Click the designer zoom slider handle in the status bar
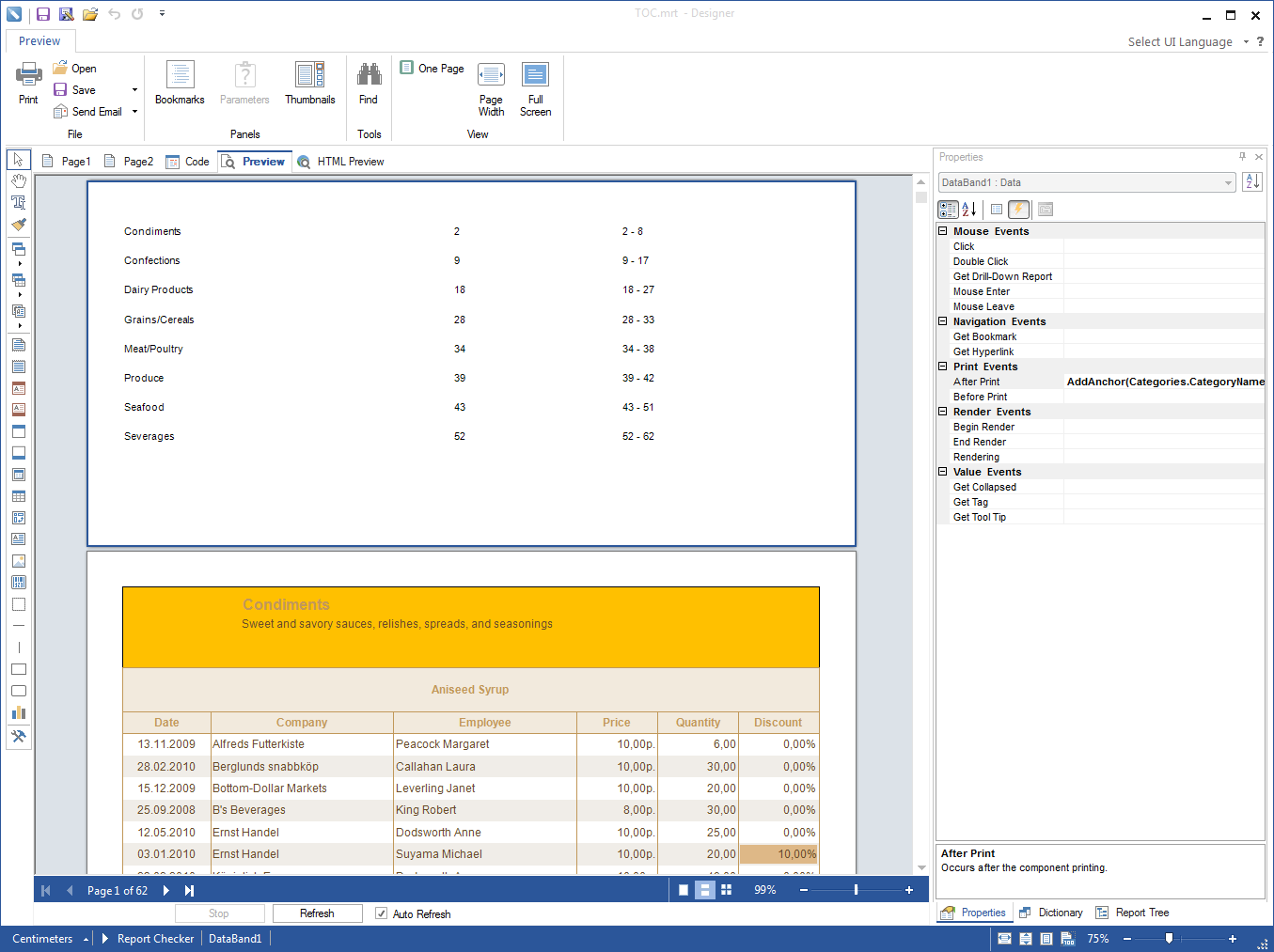 click(1169, 939)
